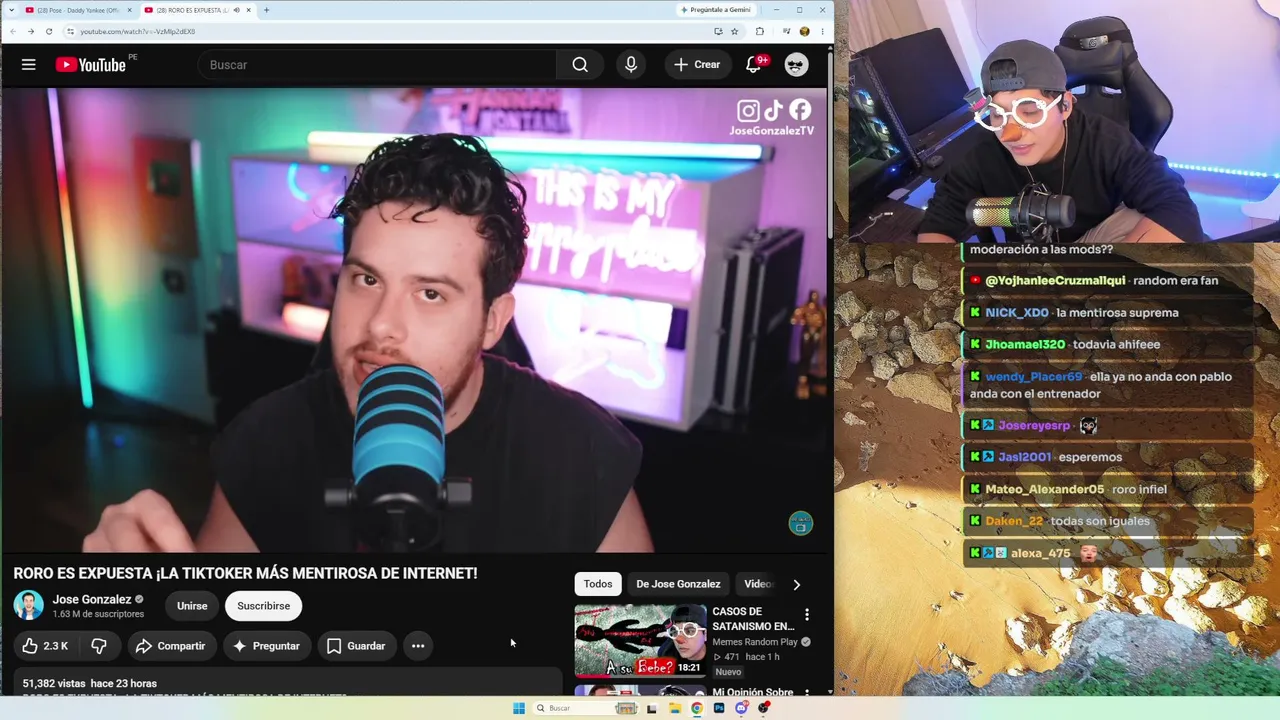Close the RORO ES EXPUESTA tab

[x=249, y=10]
